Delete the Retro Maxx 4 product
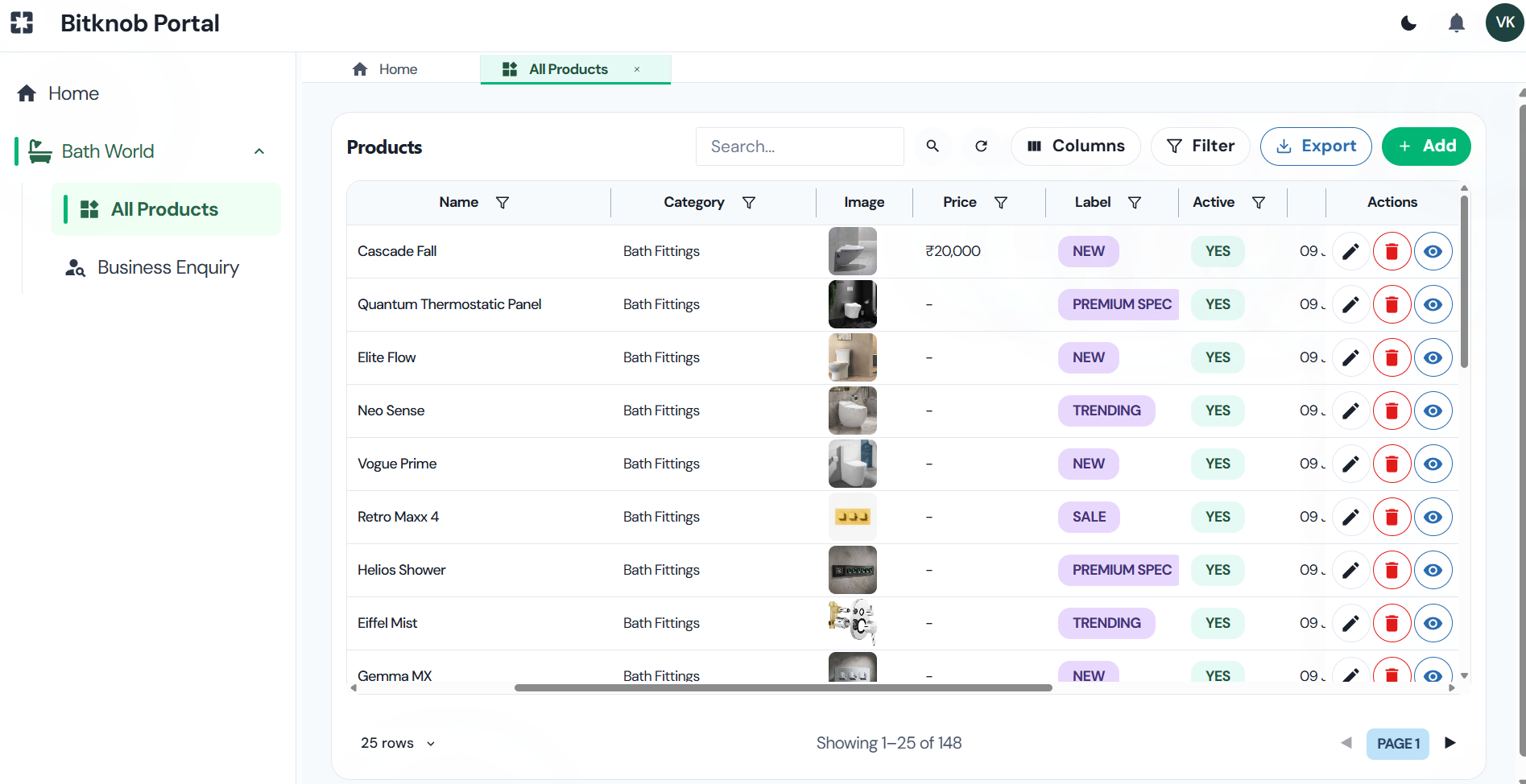1526x784 pixels. pyautogui.click(x=1392, y=517)
